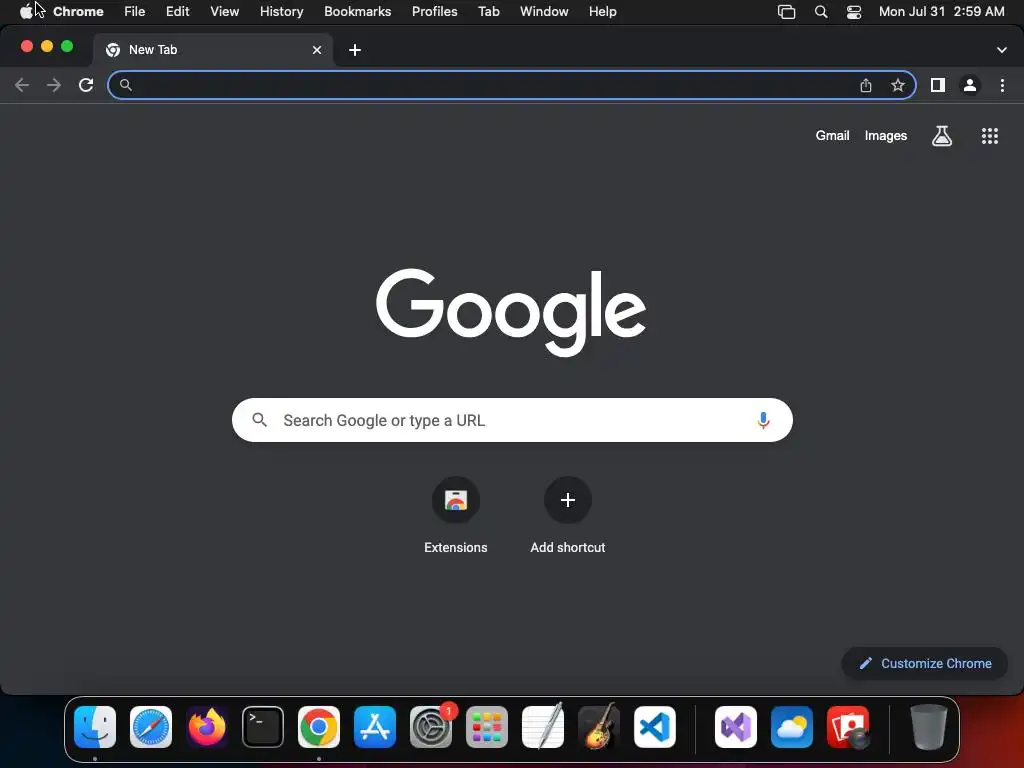Follow the Gmail link
The width and height of the screenshot is (1024, 768).
pyautogui.click(x=832, y=135)
